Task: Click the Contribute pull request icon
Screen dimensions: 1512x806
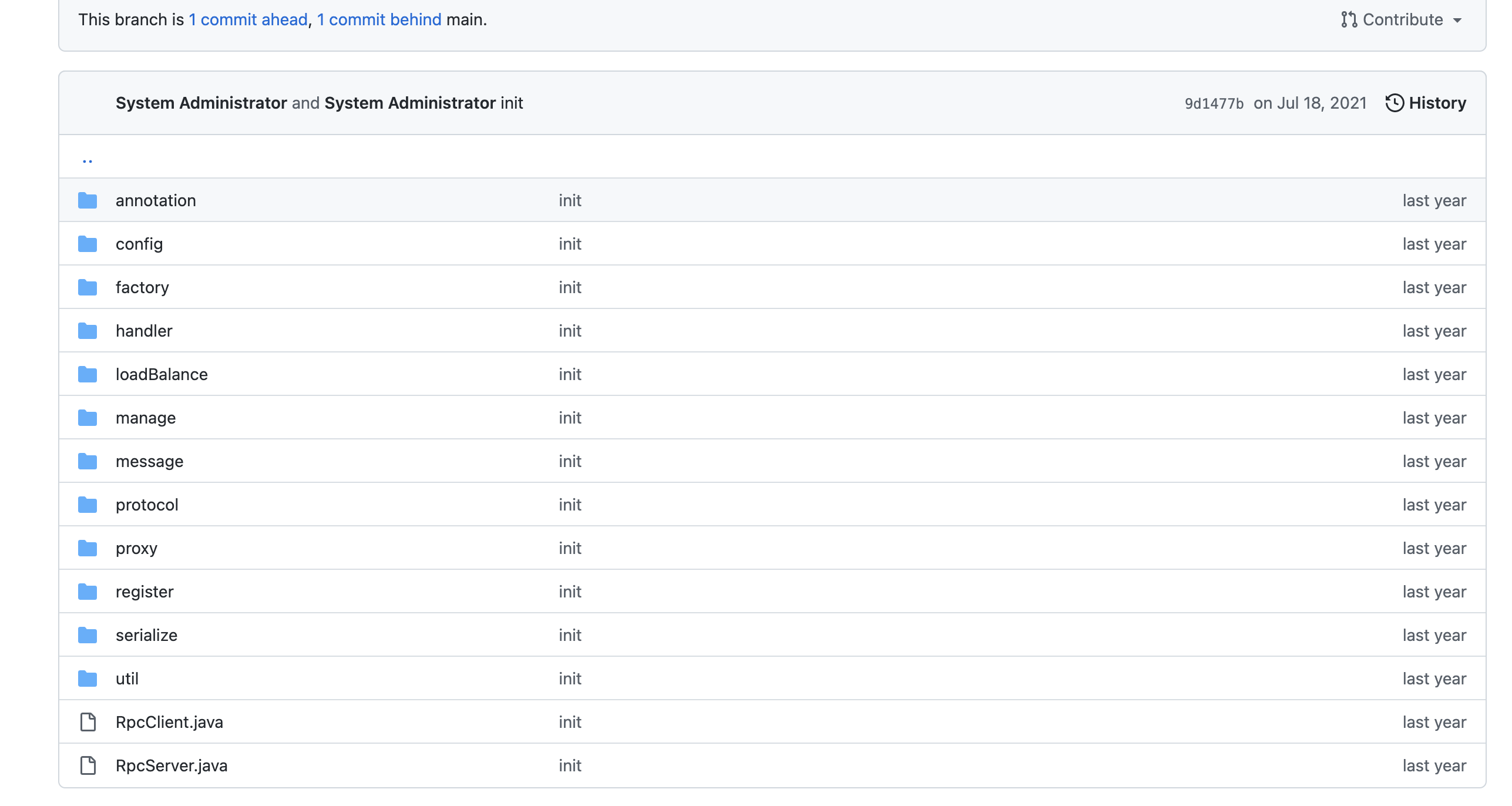Action: (x=1349, y=19)
